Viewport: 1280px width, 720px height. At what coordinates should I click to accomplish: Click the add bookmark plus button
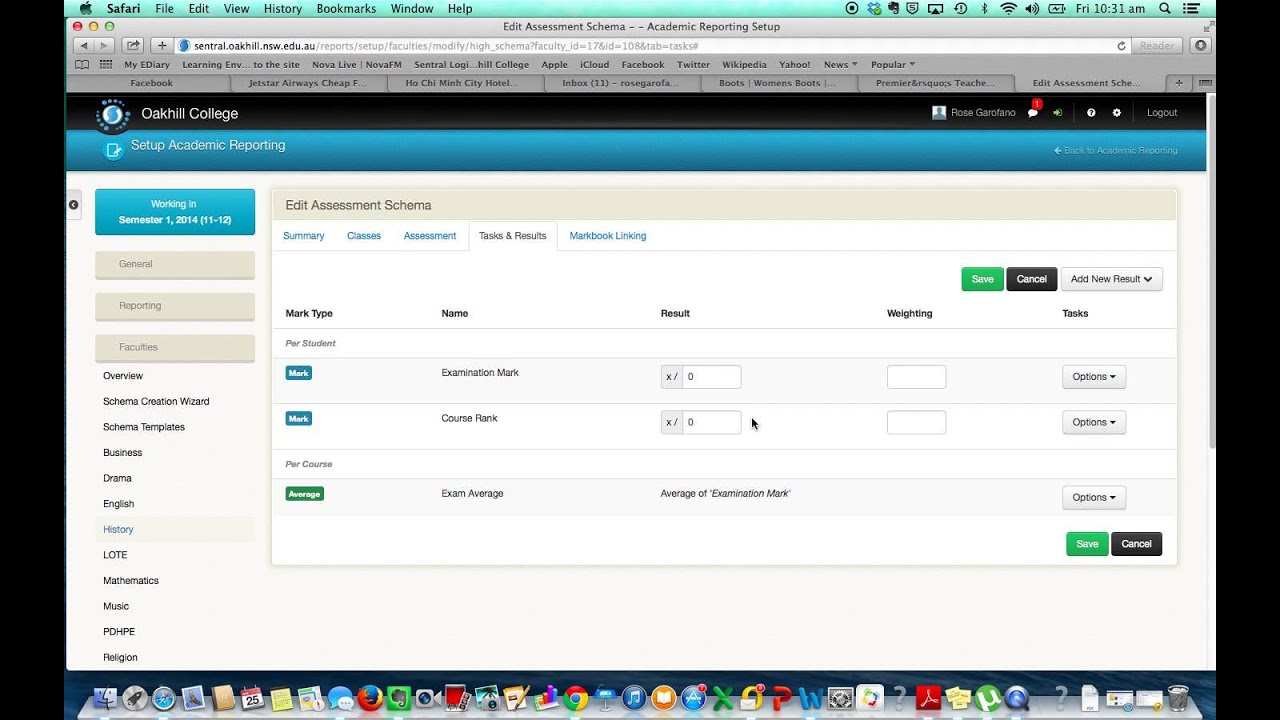162,46
